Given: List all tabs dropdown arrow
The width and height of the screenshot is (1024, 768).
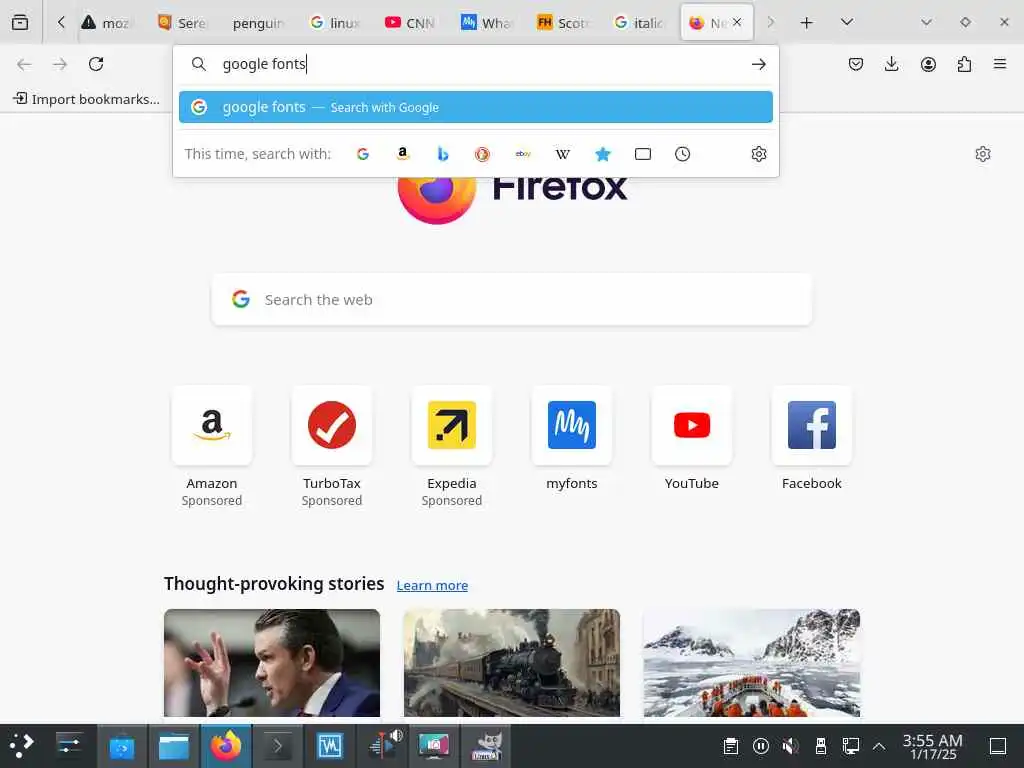Looking at the screenshot, I should pyautogui.click(x=847, y=22).
